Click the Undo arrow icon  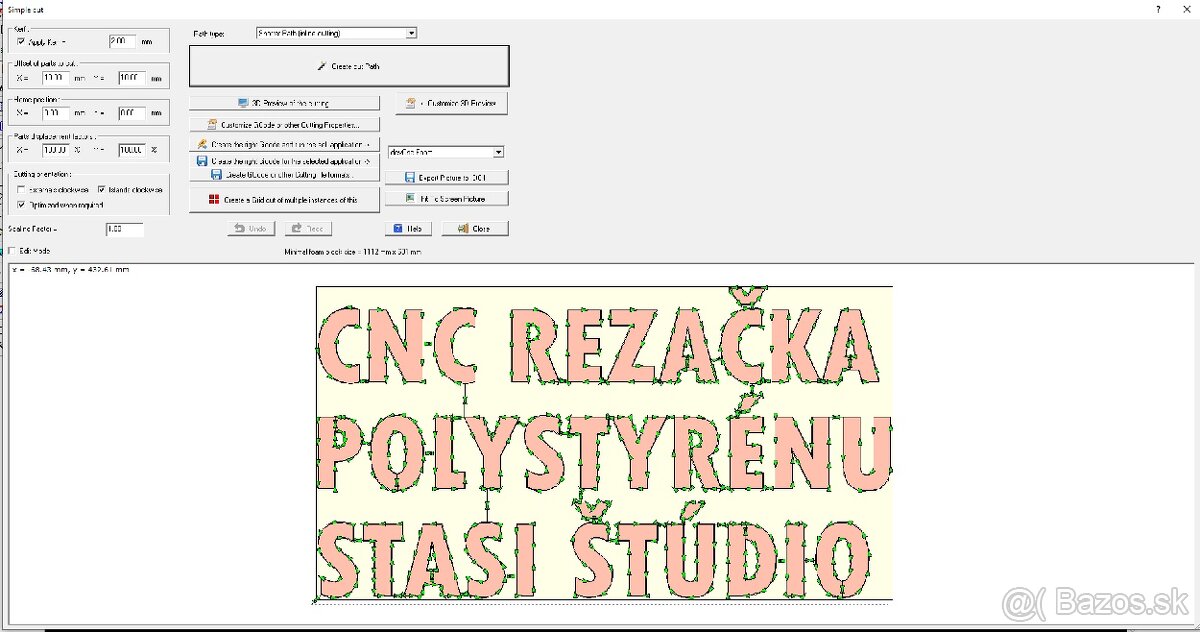[x=239, y=228]
